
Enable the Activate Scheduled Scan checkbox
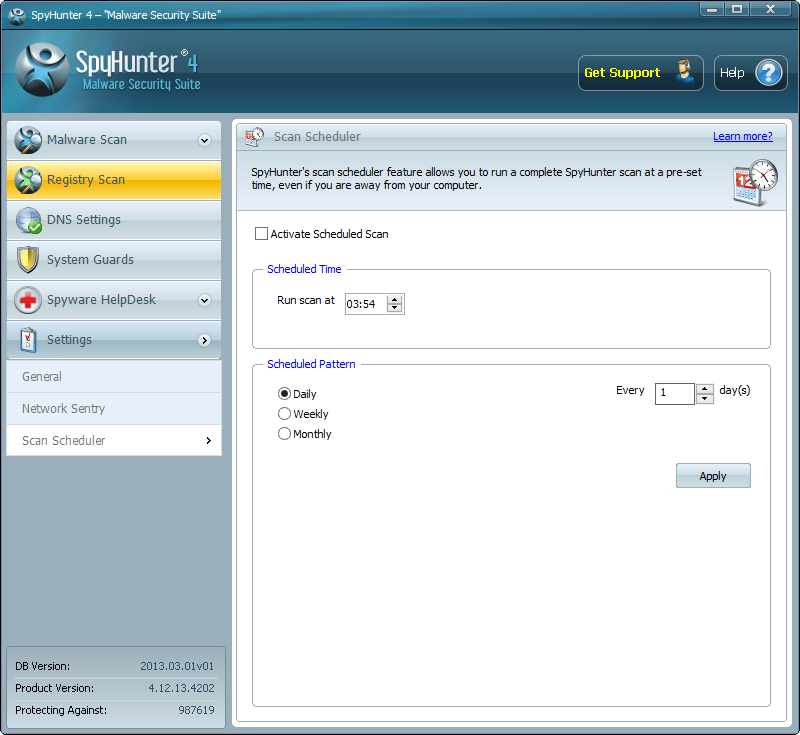point(262,234)
